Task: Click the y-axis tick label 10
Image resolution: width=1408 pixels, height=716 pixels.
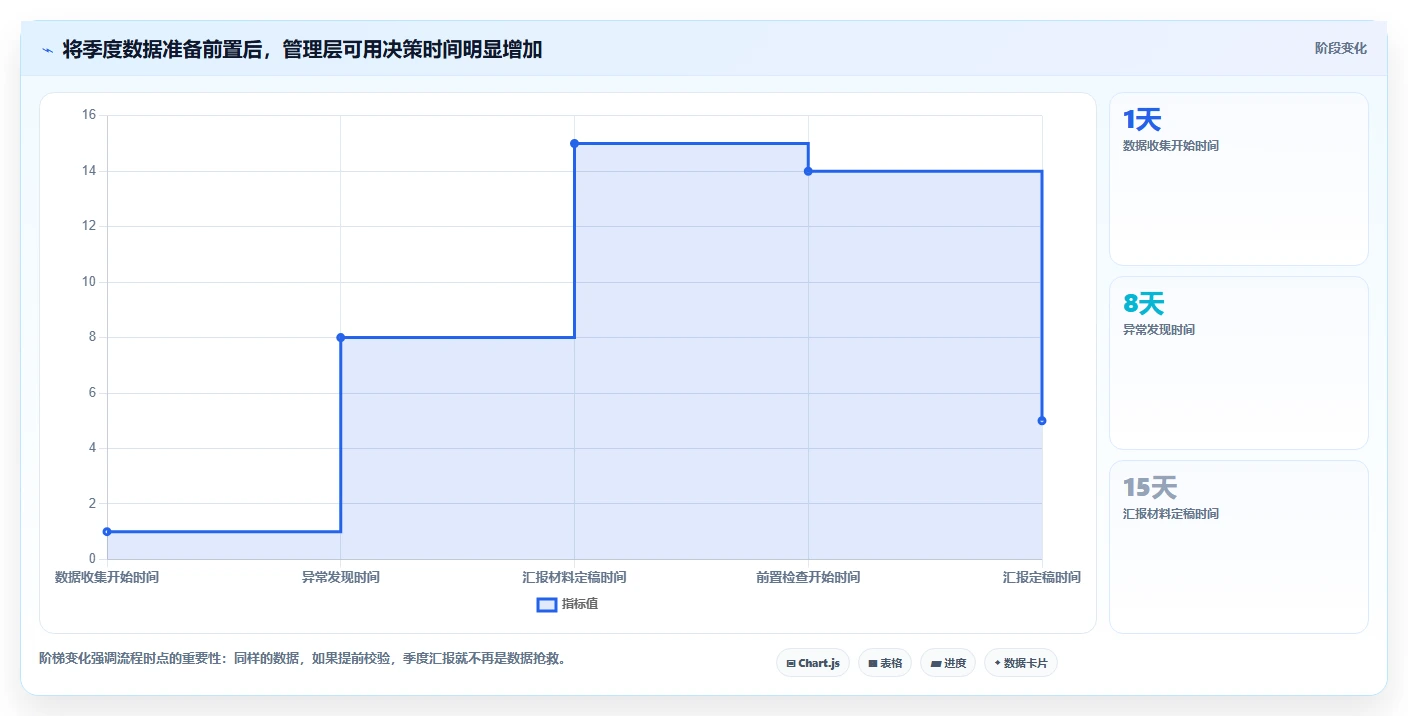Action: [88, 282]
